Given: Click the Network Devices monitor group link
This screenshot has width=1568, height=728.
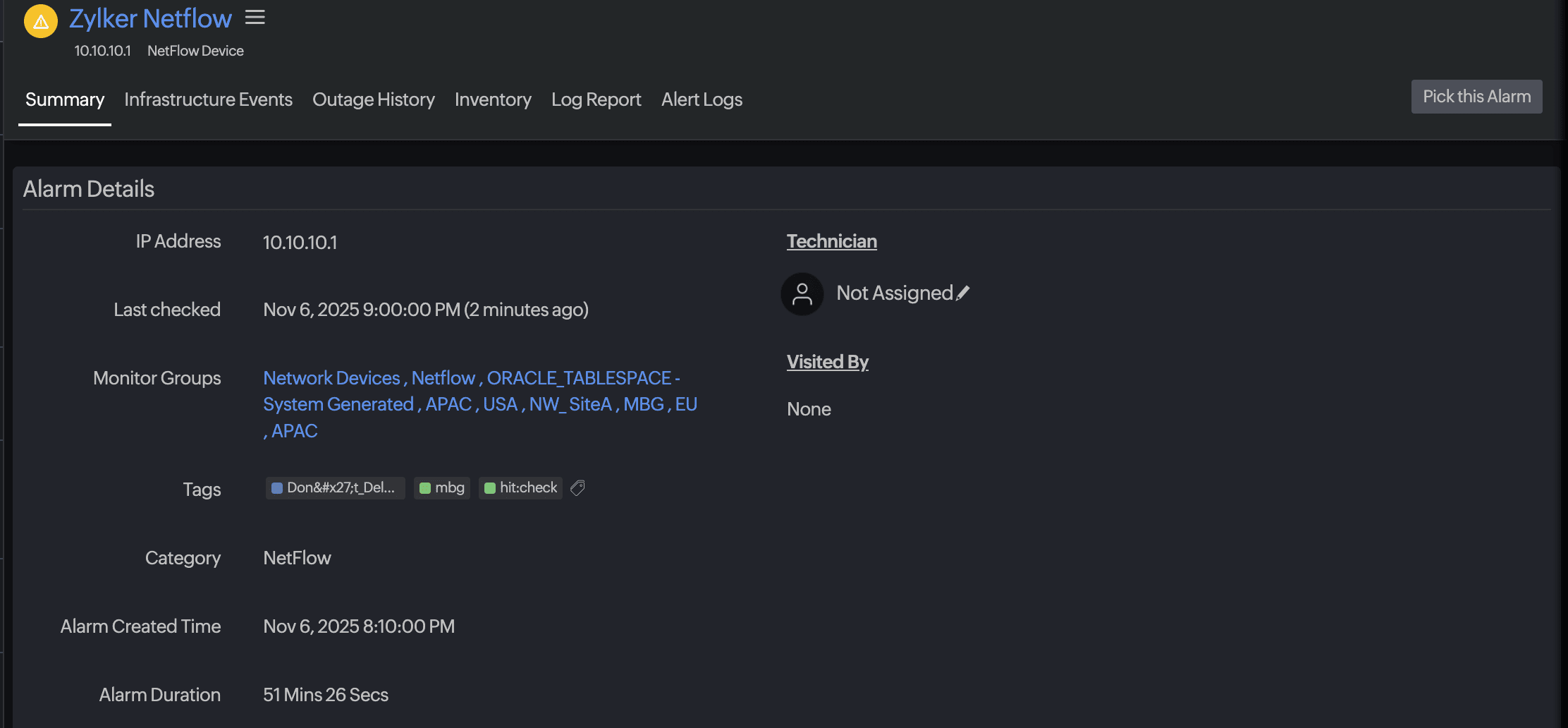Looking at the screenshot, I should pyautogui.click(x=331, y=378).
